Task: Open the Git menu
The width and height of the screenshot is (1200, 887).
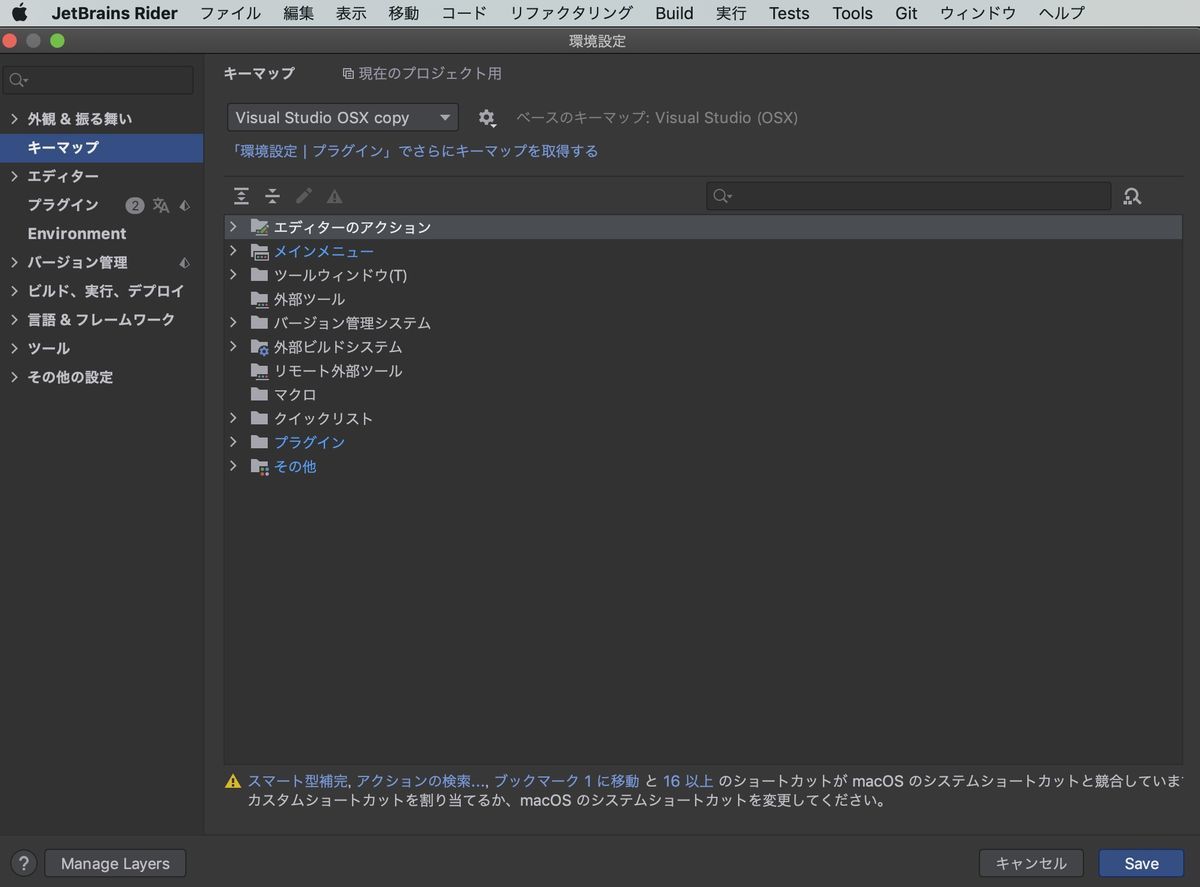Action: (x=906, y=13)
